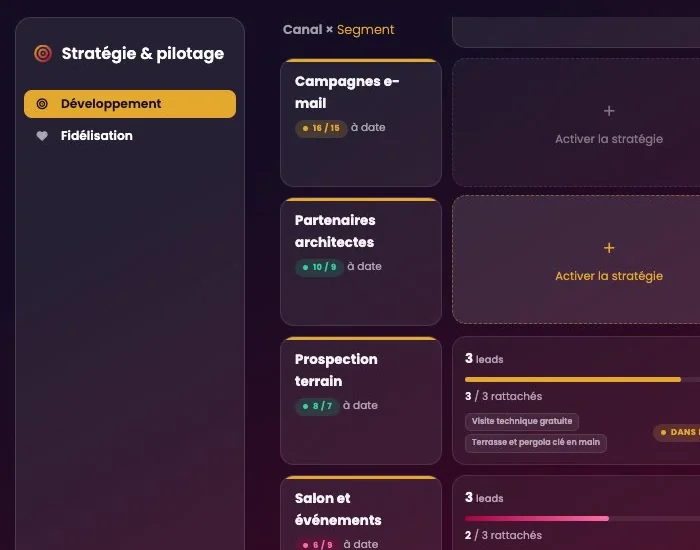Click yellow progress bar in Prospection terrain row
This screenshot has width=700, height=550.
pyautogui.click(x=573, y=379)
